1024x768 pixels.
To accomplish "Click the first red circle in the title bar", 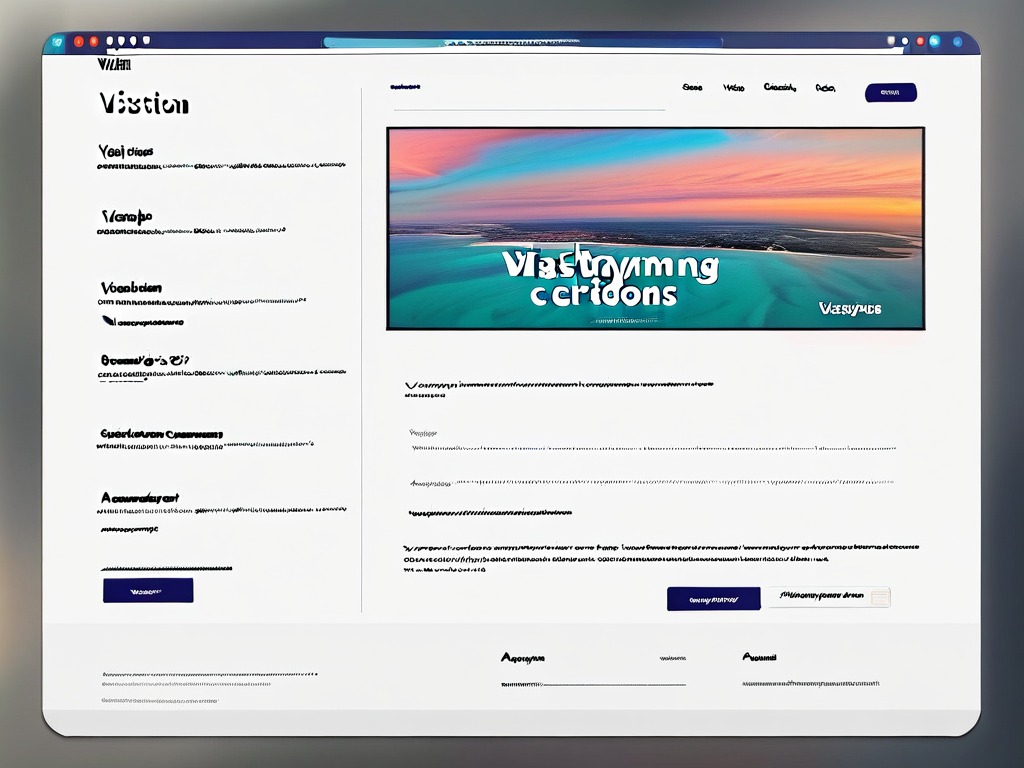I will (x=79, y=42).
